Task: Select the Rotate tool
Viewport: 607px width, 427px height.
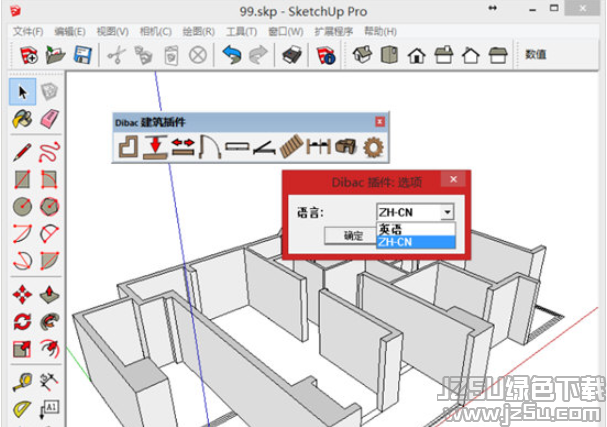Action: (22, 322)
